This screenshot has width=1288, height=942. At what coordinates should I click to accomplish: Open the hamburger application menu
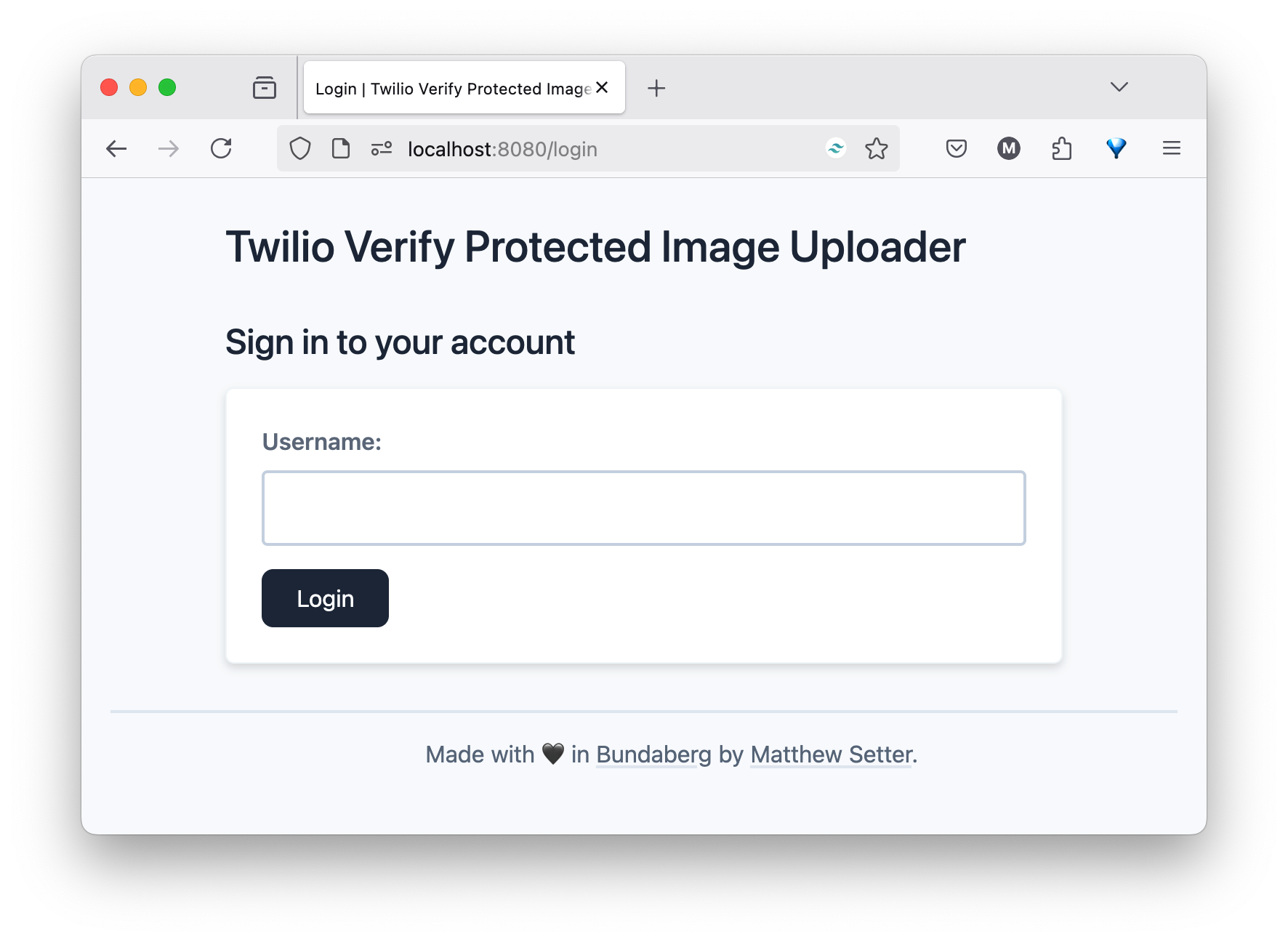[x=1172, y=149]
